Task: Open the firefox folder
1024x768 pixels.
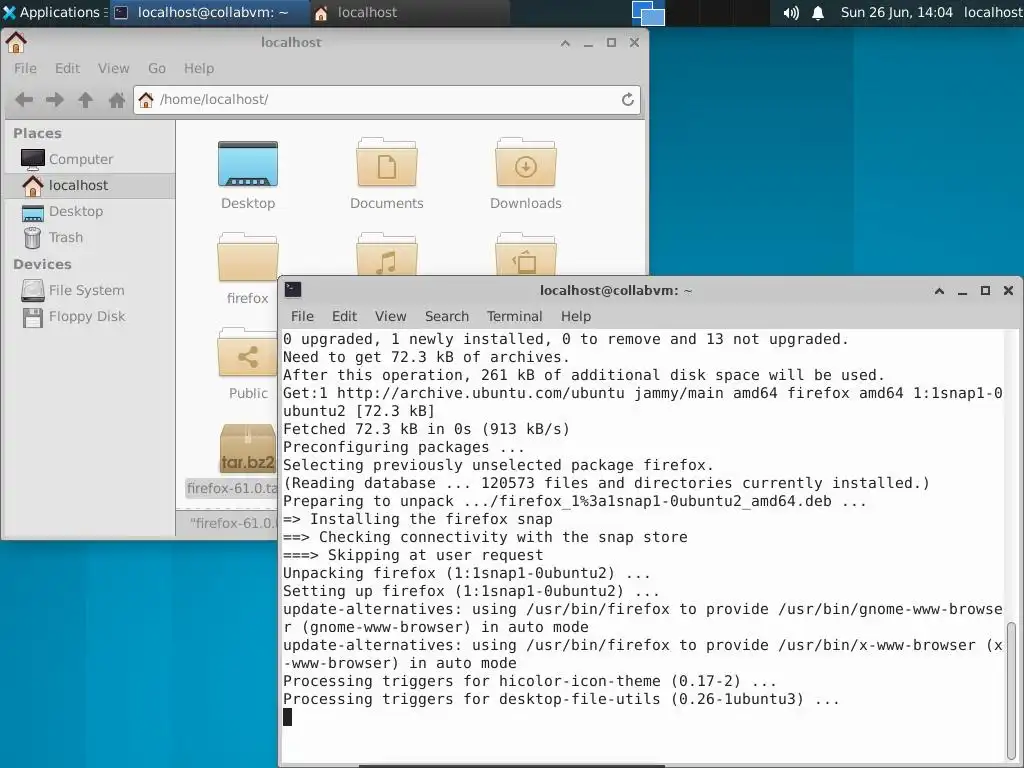Action: 248,257
